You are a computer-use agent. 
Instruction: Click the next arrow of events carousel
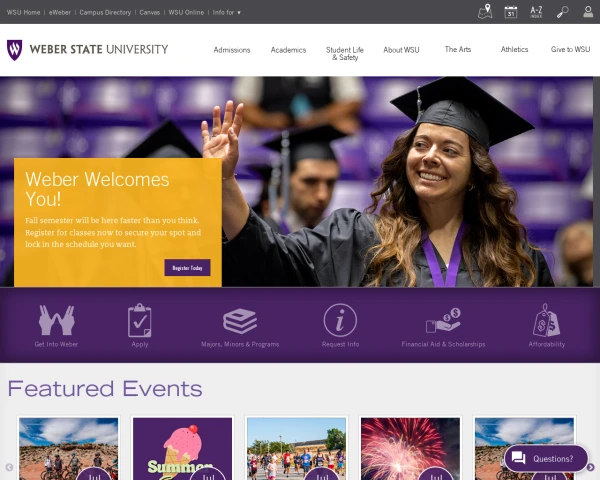point(590,467)
